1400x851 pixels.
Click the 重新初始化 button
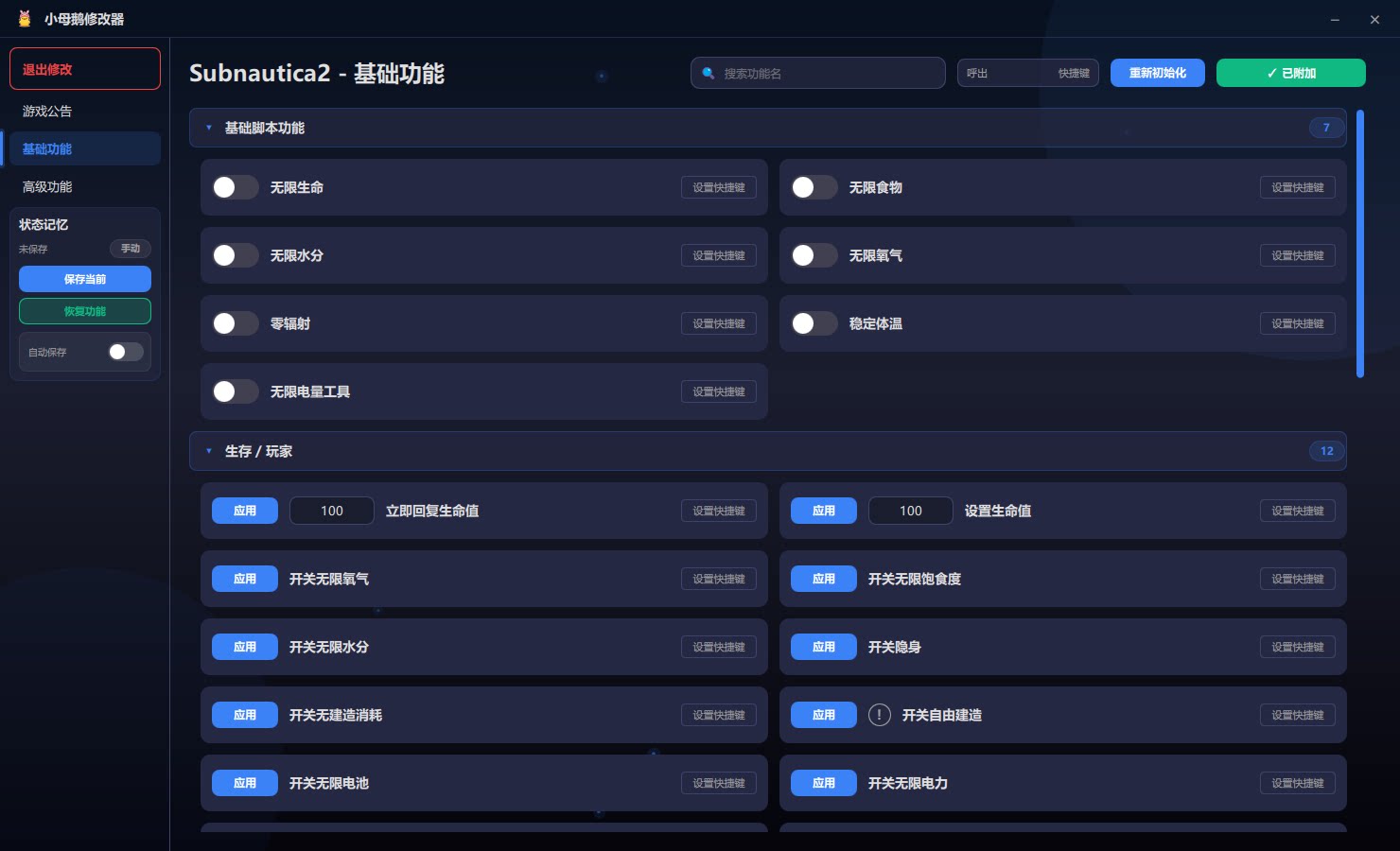pyautogui.click(x=1158, y=73)
